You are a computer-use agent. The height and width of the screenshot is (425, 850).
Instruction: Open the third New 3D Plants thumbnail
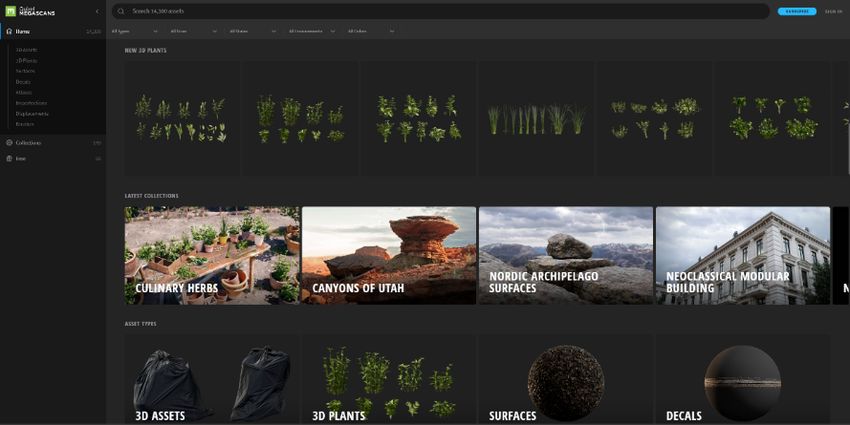418,118
